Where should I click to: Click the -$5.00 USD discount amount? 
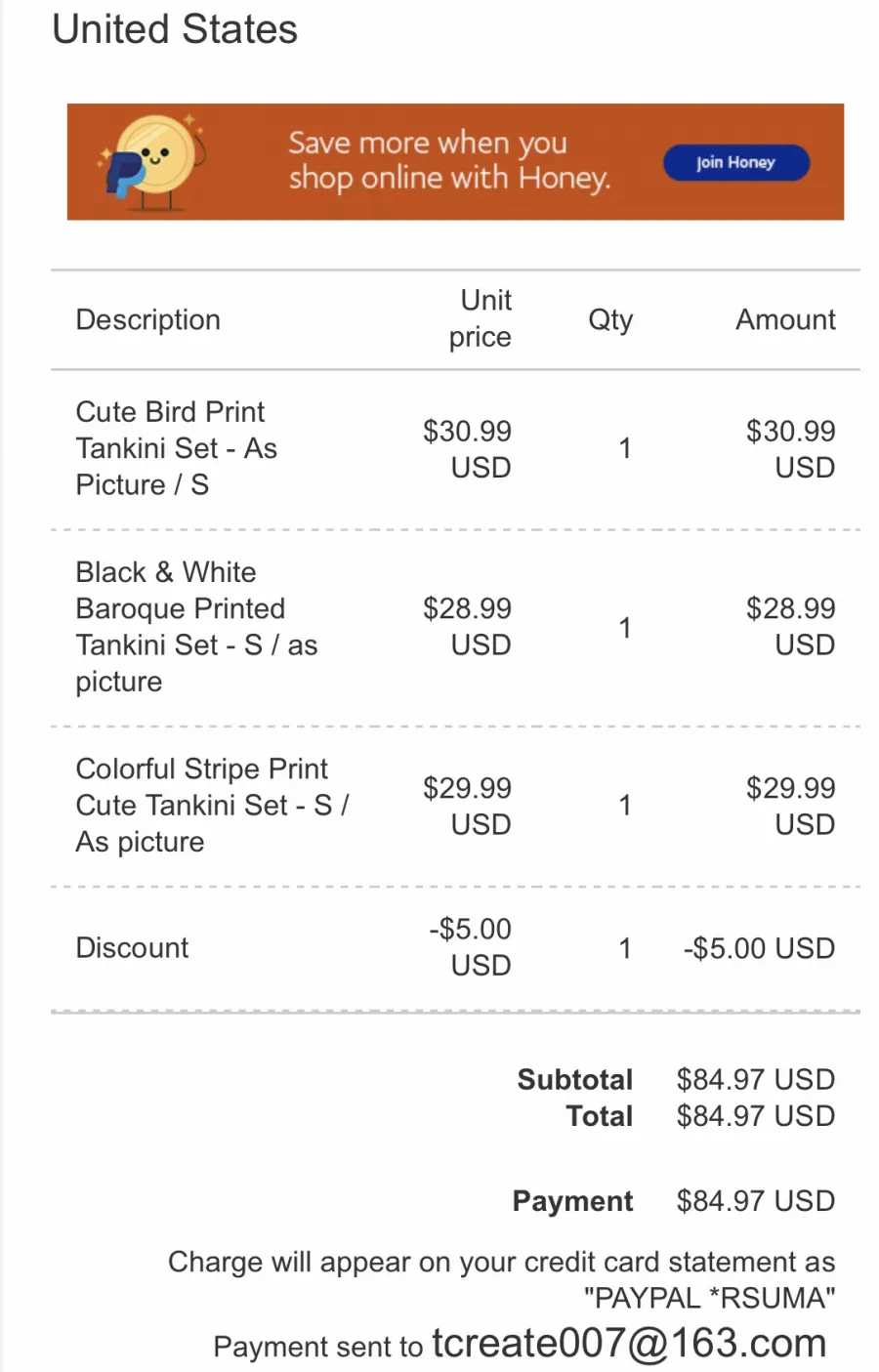pyautogui.click(x=759, y=948)
